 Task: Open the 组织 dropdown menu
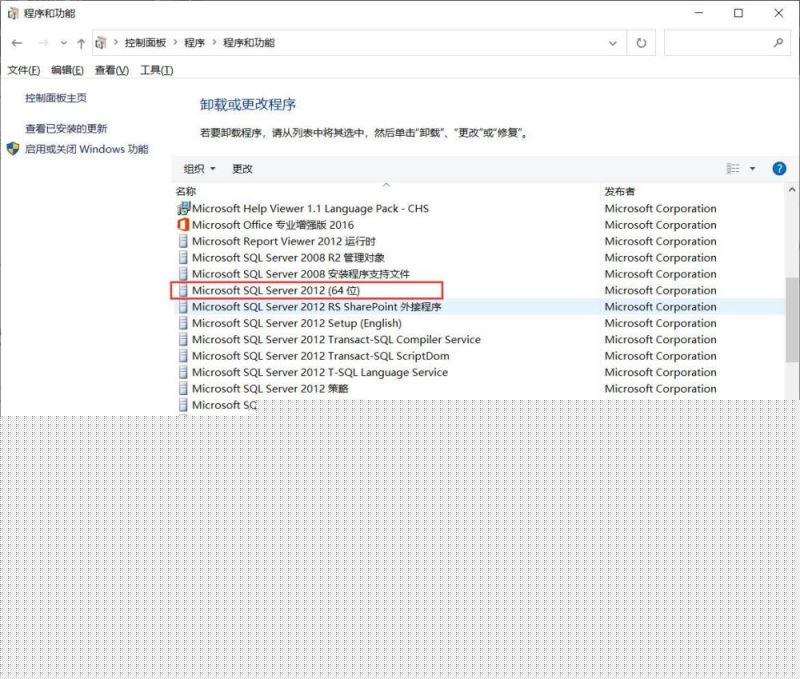tap(199, 169)
